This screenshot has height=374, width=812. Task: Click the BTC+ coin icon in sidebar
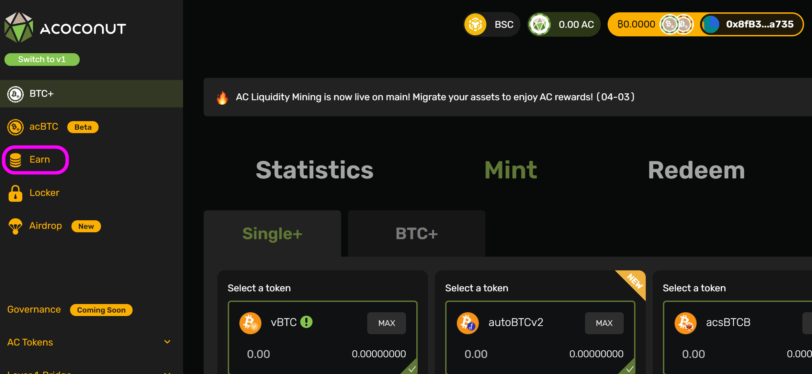[16, 94]
